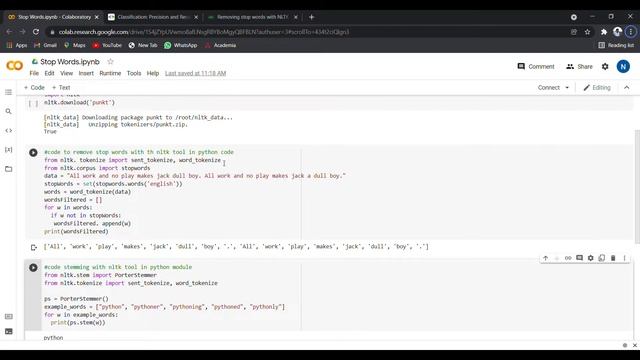The image size is (640, 360).
Task: Open Chrome menu three dots
Action: pyautogui.click(x=631, y=32)
